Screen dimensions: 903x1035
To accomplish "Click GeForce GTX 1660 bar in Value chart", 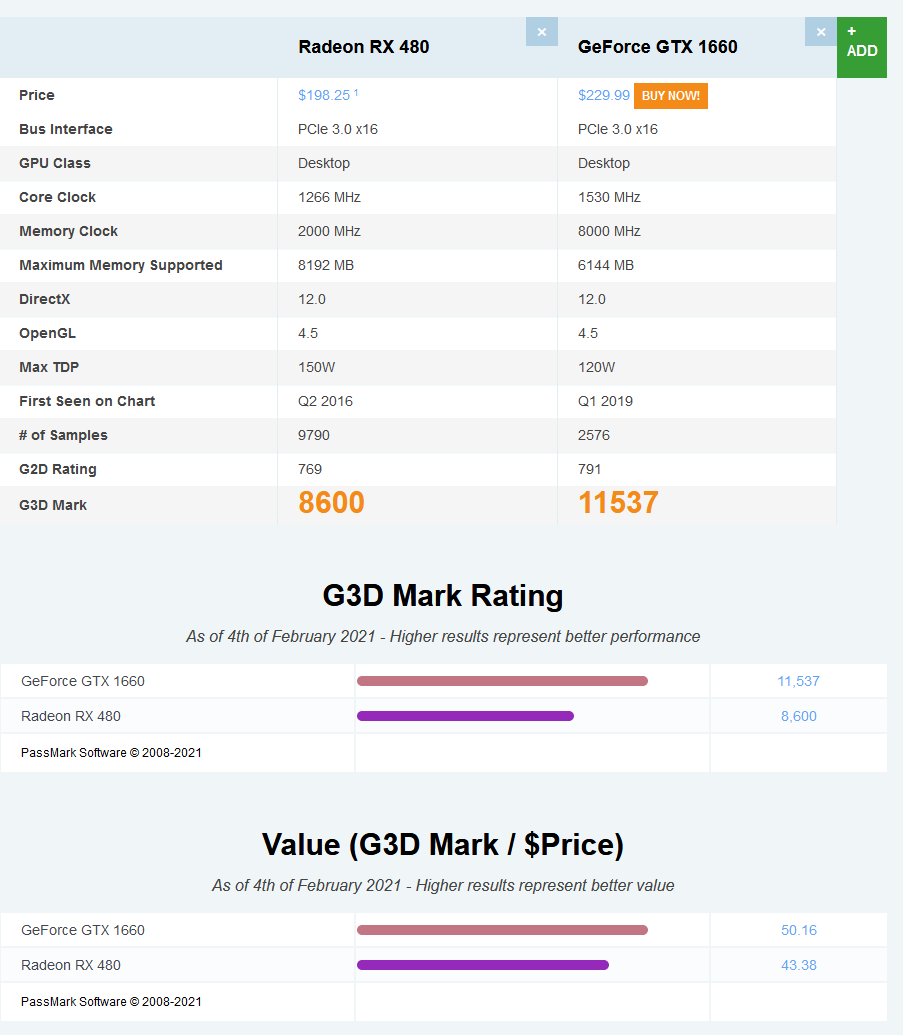I will 502,930.
